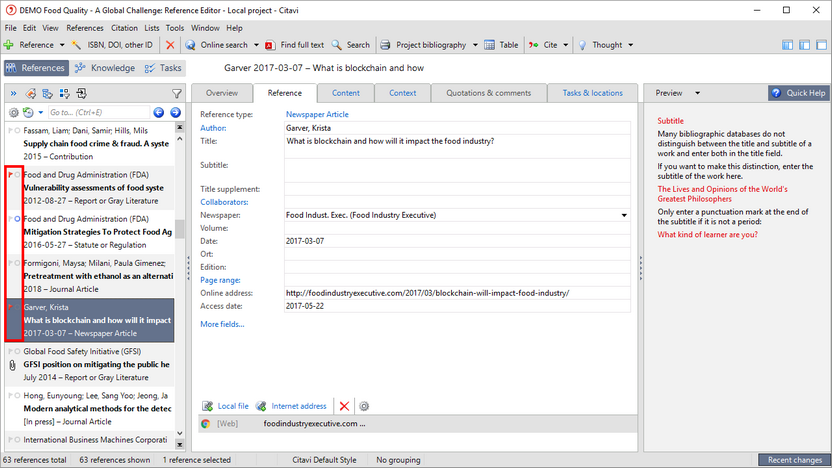
Task: Toggle the blue circle on Mitigation Strategies reference
Action: point(18,219)
